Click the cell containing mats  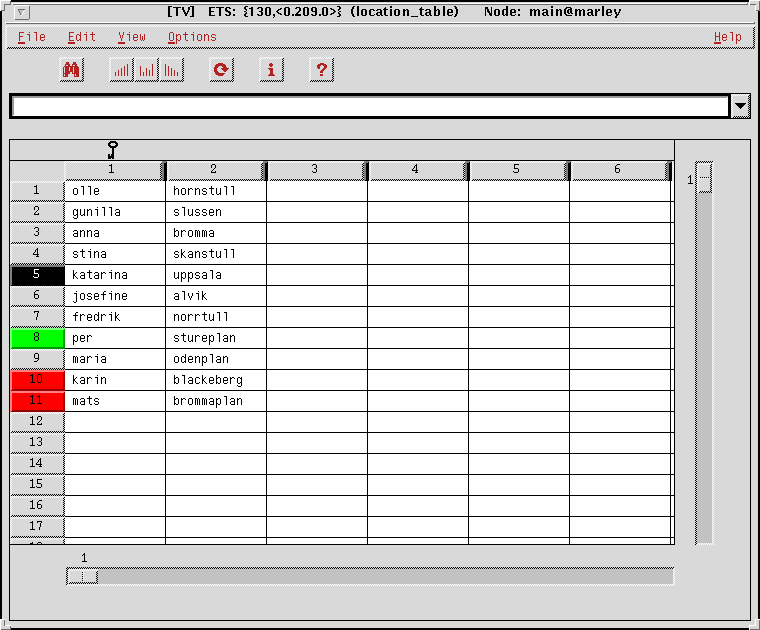(115, 401)
